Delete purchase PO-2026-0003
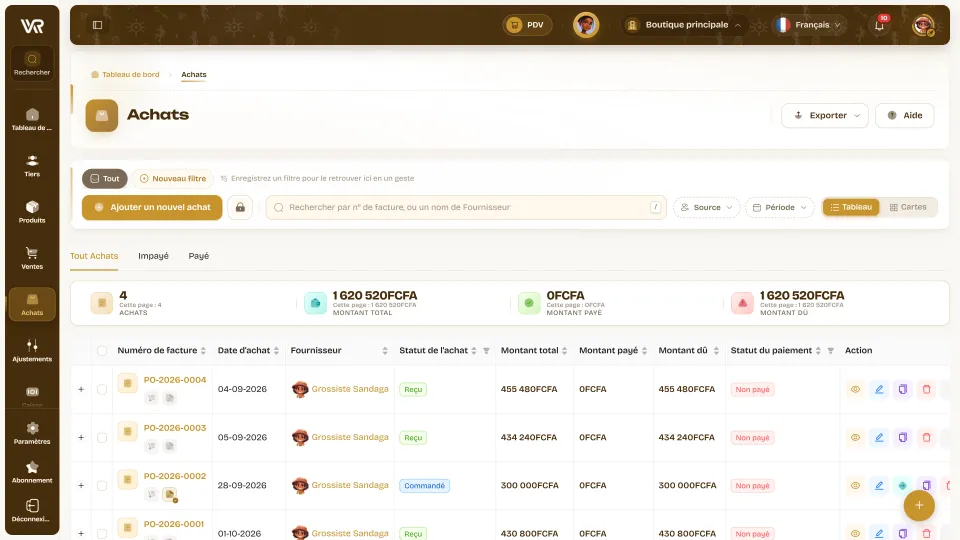 (926, 438)
